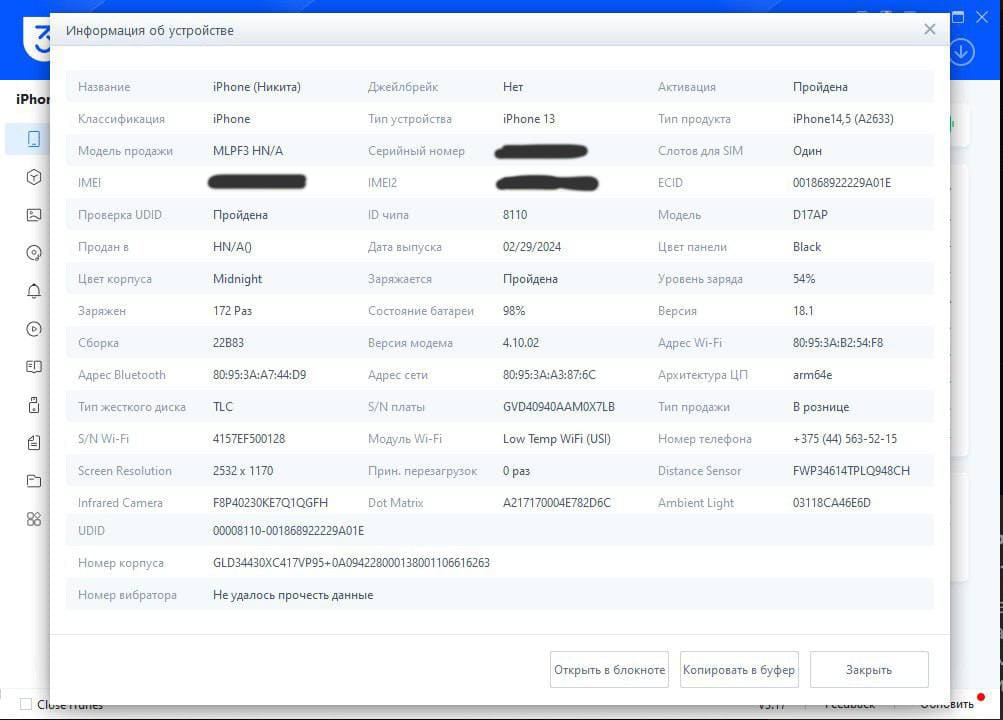Select Distance Sensor value FWP34614TPLQ948CH
This screenshot has width=1003, height=720.
click(x=851, y=471)
